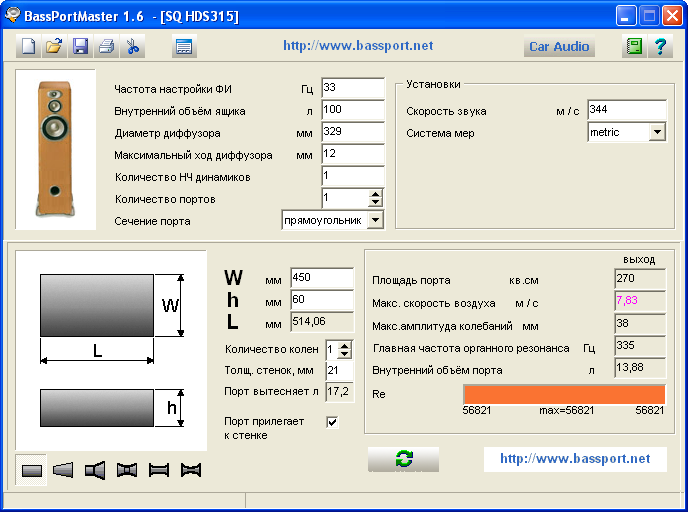Click the port width W field
Image resolution: width=688 pixels, height=512 pixels.
pyautogui.click(x=322, y=278)
